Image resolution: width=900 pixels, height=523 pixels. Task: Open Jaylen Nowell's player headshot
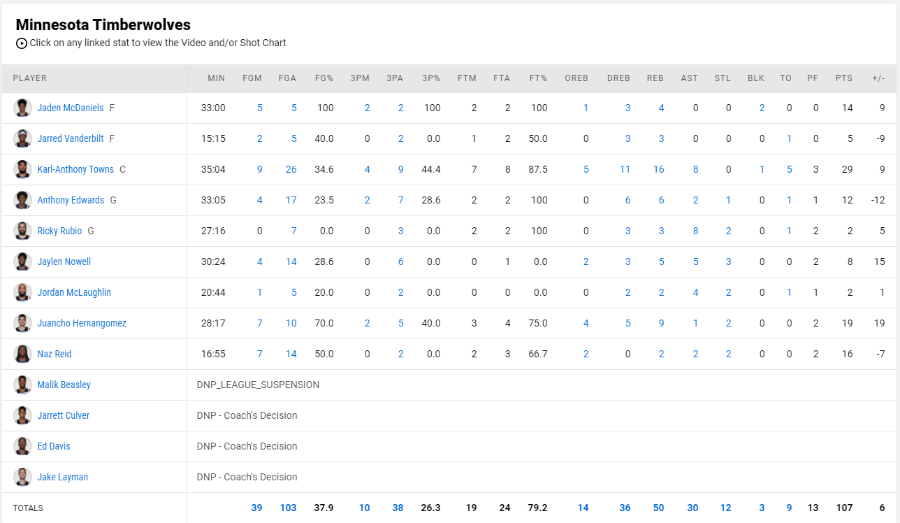tap(22, 261)
